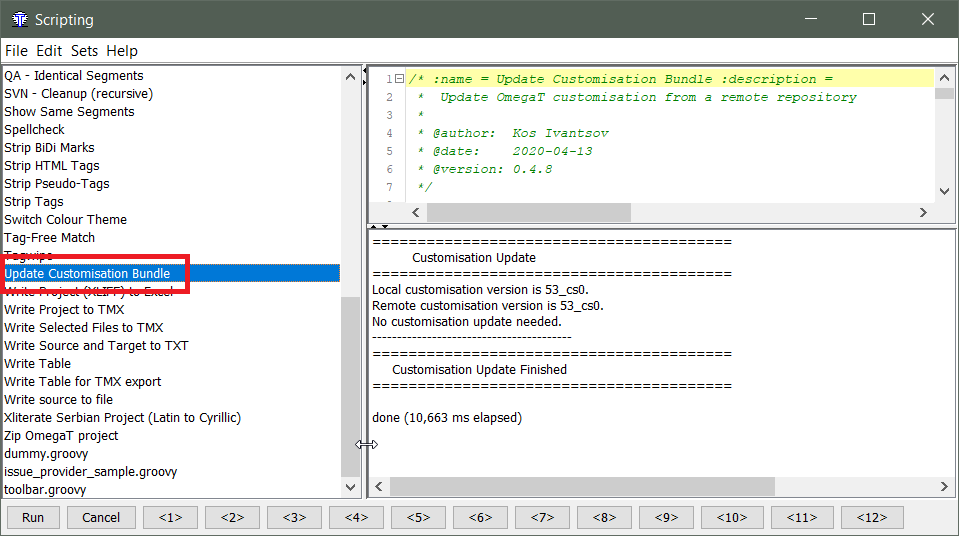Run script slot <2>
The image size is (959, 536).
232,518
